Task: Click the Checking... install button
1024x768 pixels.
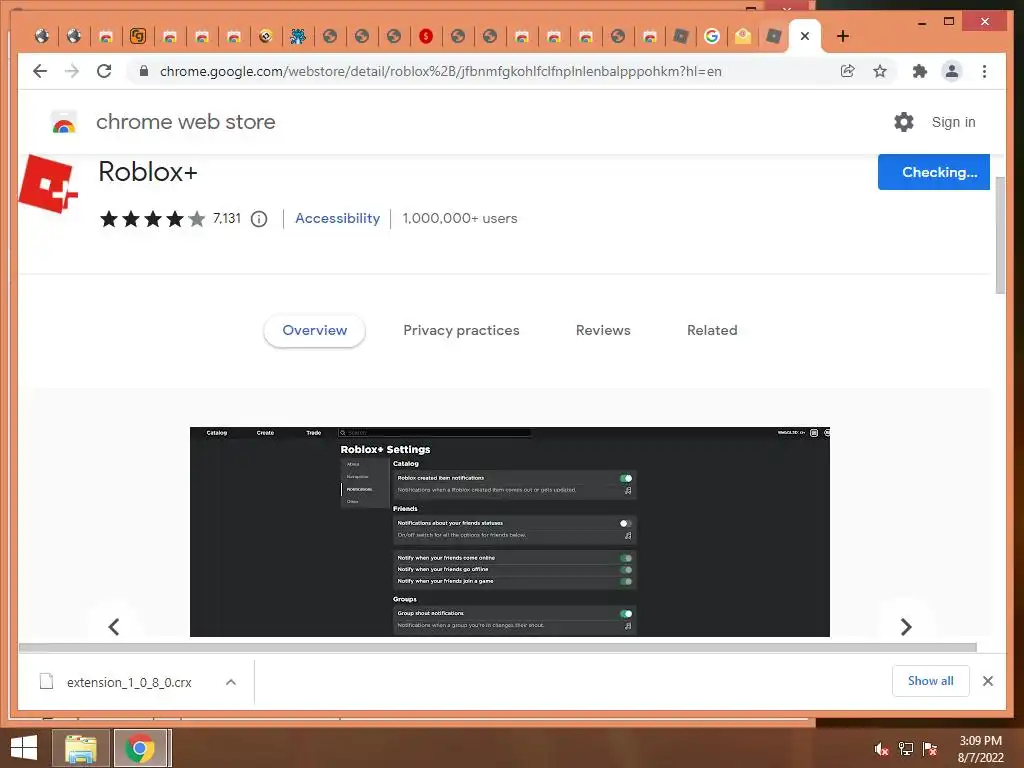Action: [x=934, y=172]
